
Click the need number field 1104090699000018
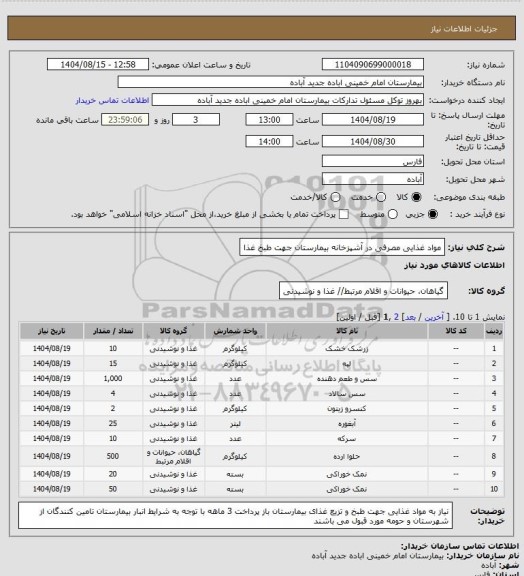pyautogui.click(x=373, y=64)
